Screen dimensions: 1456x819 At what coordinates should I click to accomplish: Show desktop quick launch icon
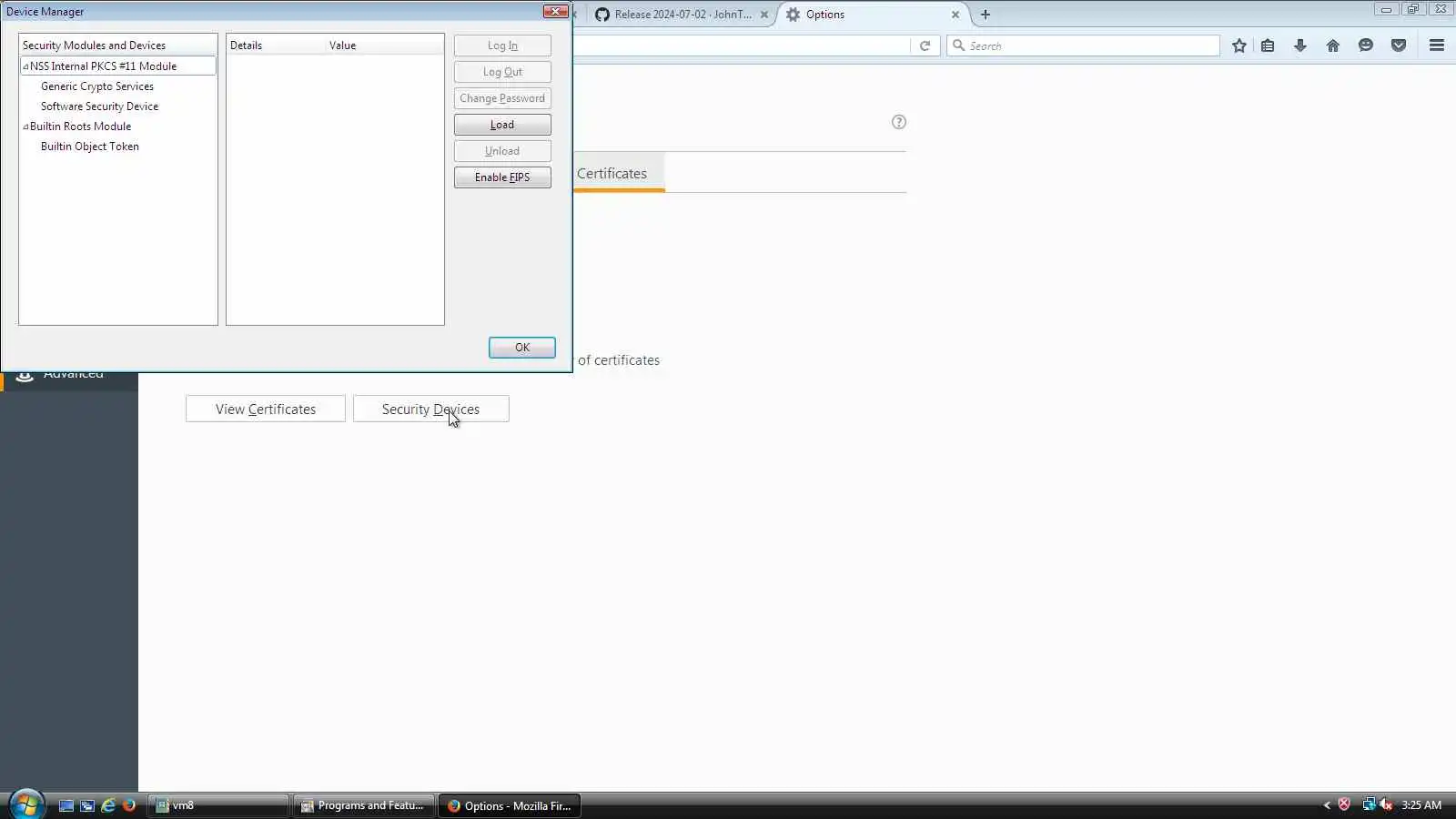pos(66,805)
